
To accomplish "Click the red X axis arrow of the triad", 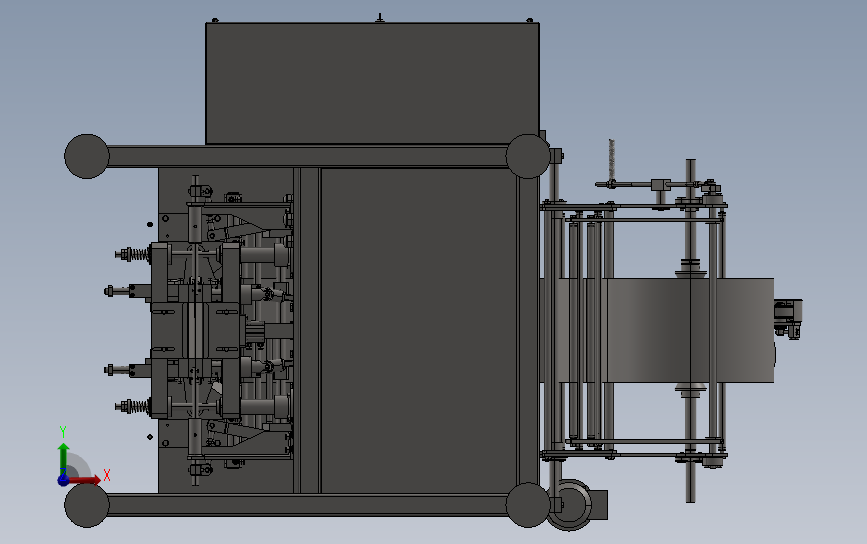I will pyautogui.click(x=85, y=479).
